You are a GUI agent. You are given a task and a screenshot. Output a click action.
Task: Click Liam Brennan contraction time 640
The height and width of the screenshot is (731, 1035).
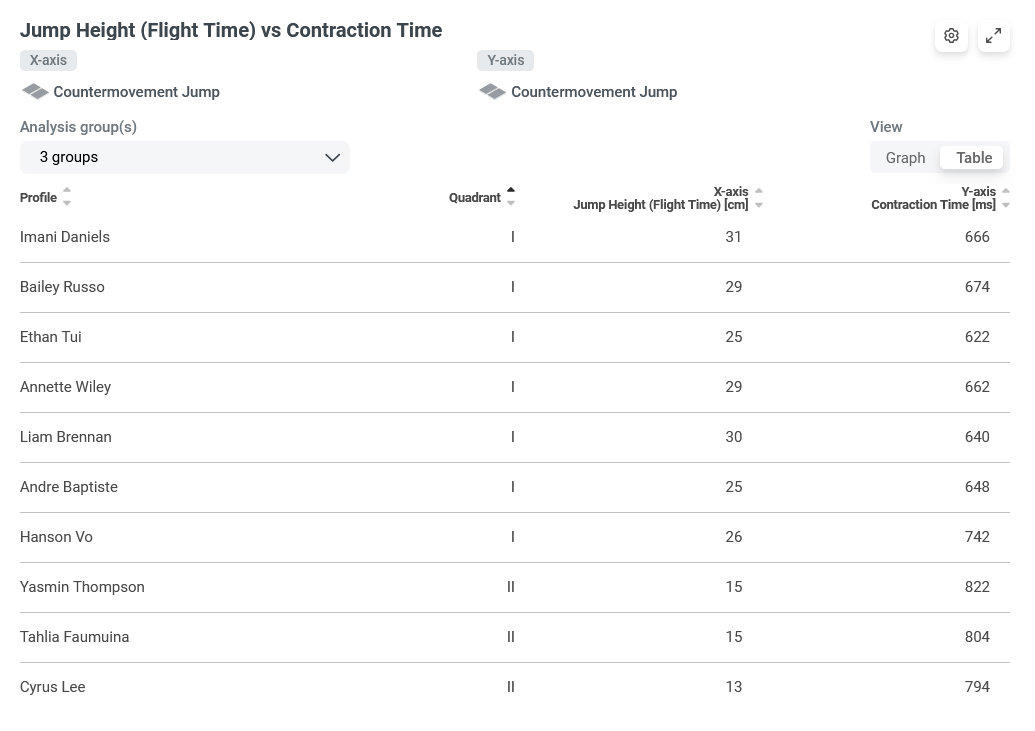[977, 437]
